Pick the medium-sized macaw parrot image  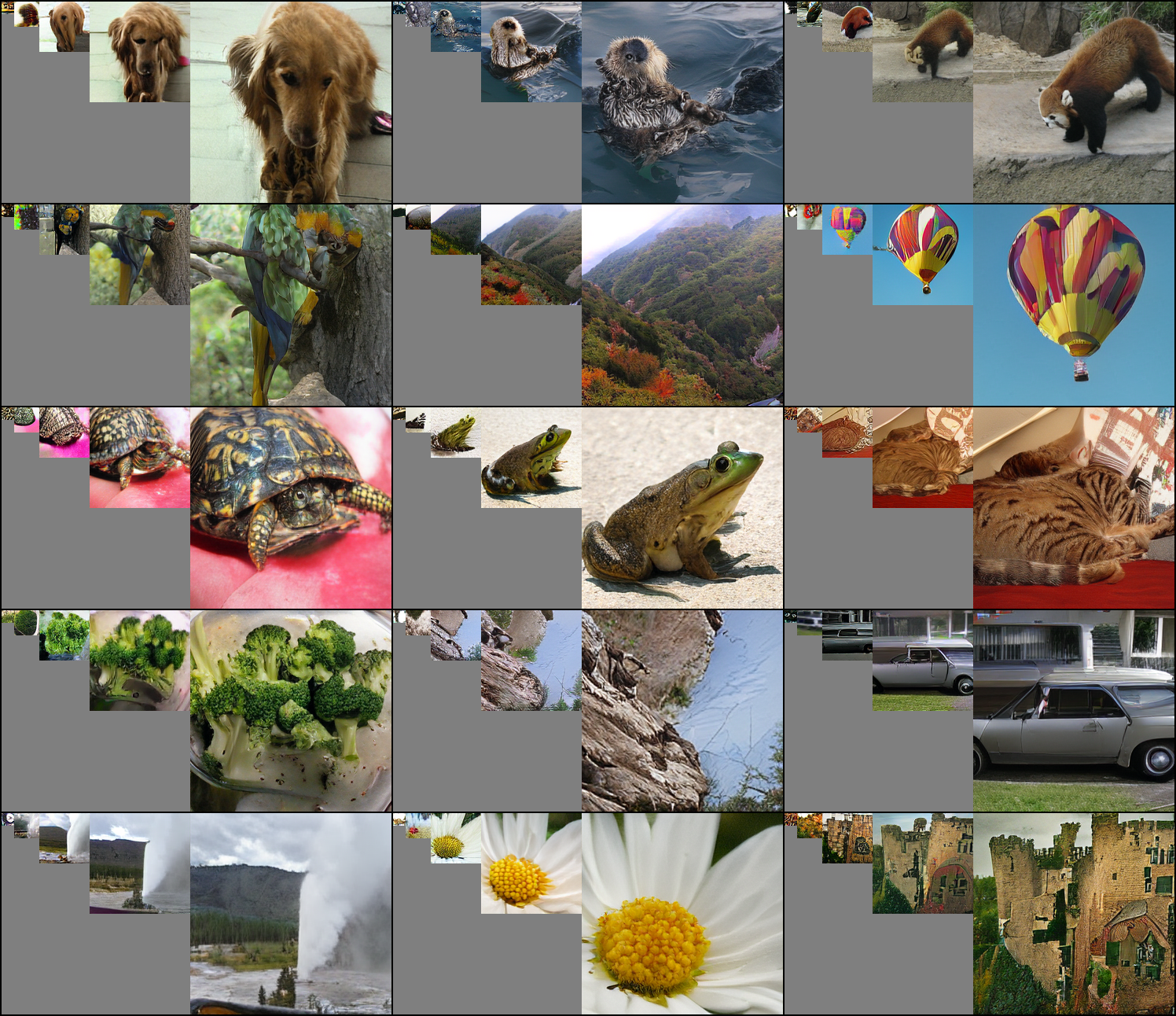click(140, 255)
